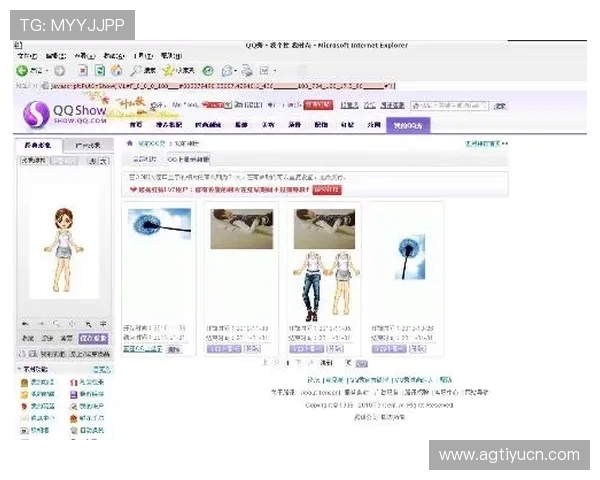This screenshot has width=600, height=480.
Task: Click the green link at top right of content
Action: point(486,144)
